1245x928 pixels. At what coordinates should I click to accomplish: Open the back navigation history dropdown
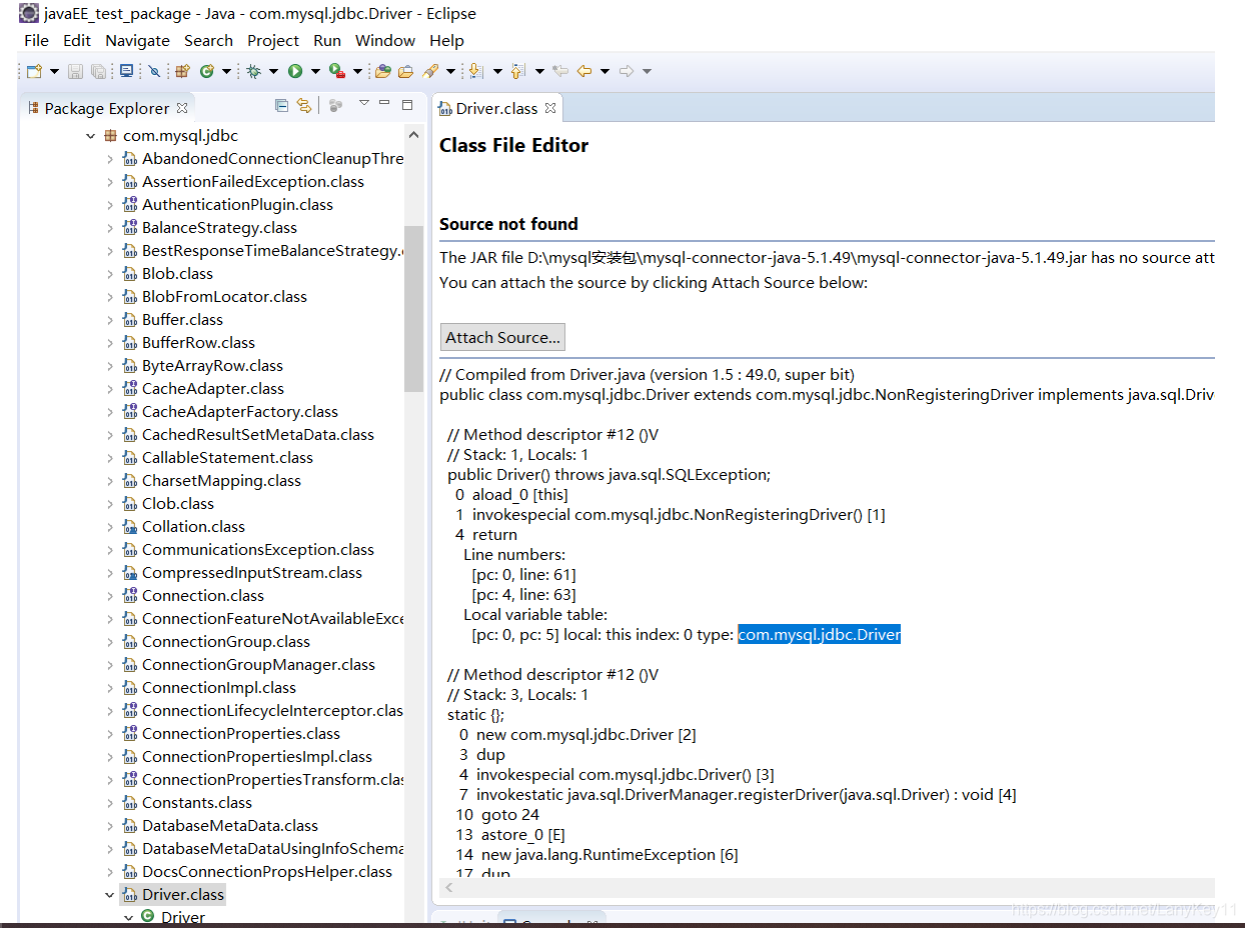[605, 71]
